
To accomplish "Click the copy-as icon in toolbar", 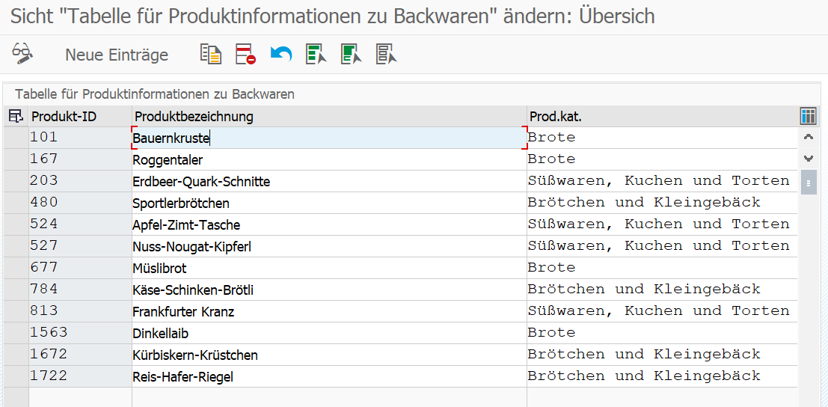I will [x=211, y=54].
